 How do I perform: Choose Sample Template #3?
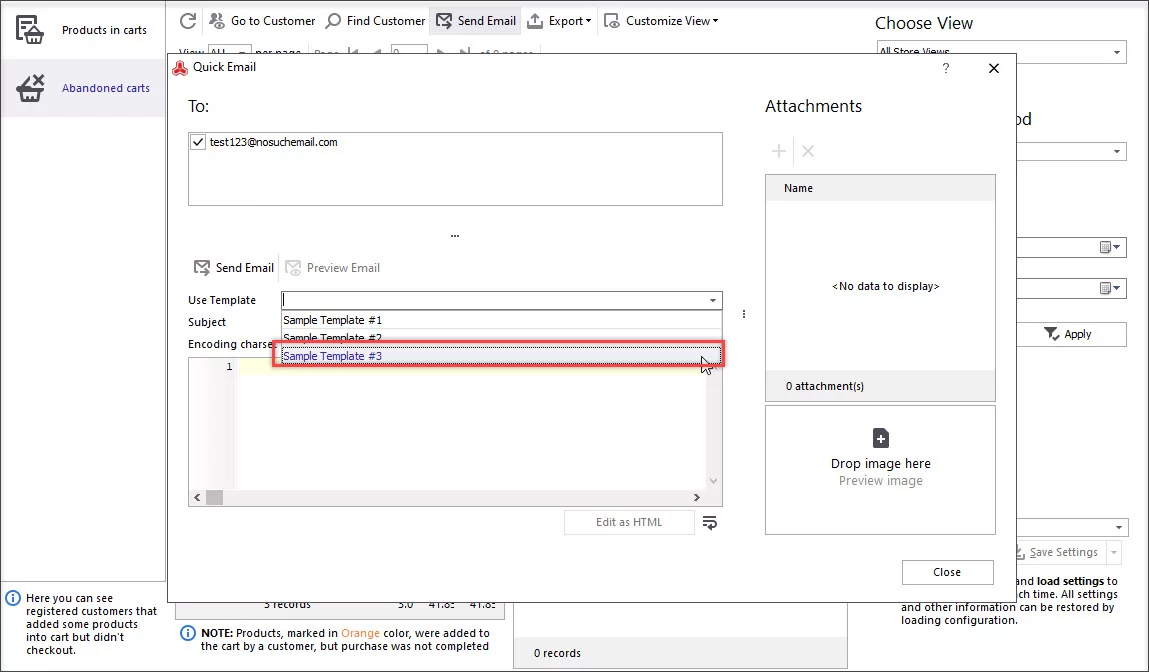coord(501,356)
